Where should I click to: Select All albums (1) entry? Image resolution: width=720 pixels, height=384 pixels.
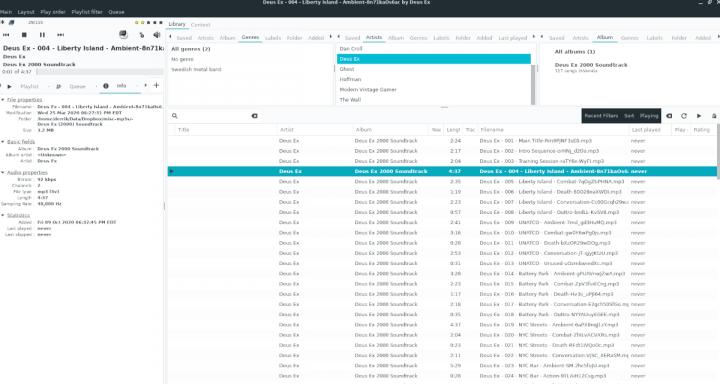[574, 51]
